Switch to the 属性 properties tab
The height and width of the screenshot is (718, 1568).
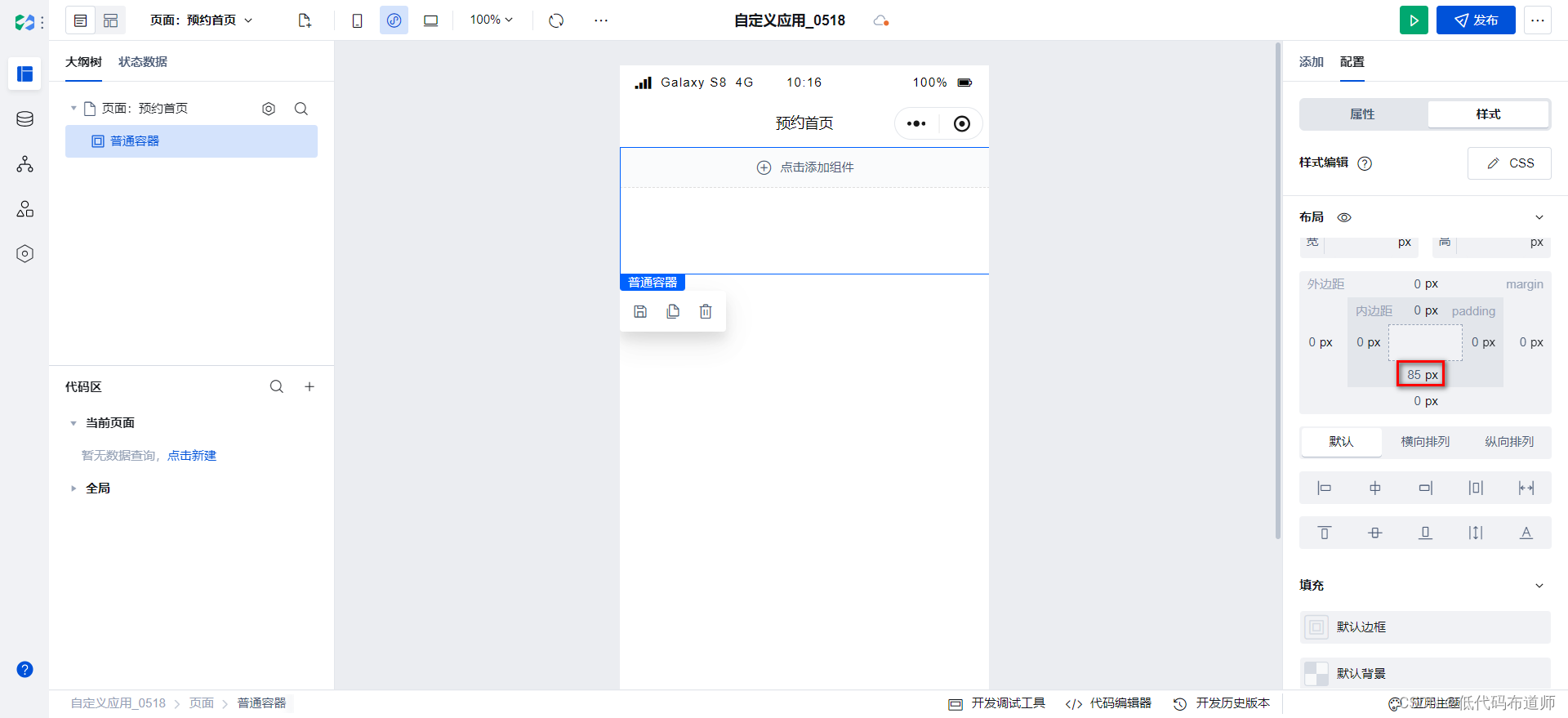click(x=1363, y=114)
